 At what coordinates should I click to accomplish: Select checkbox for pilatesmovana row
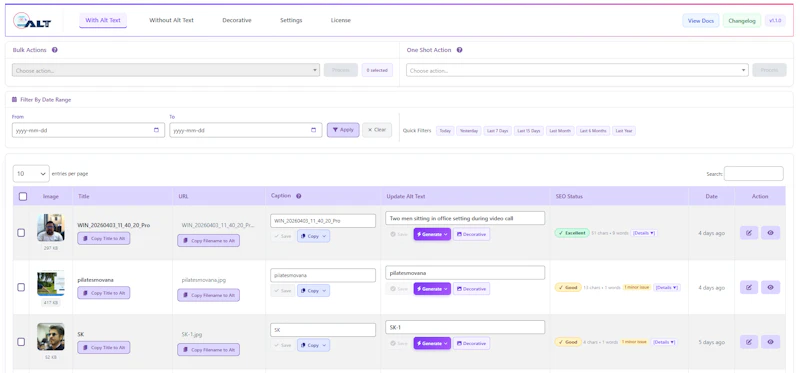[21, 287]
